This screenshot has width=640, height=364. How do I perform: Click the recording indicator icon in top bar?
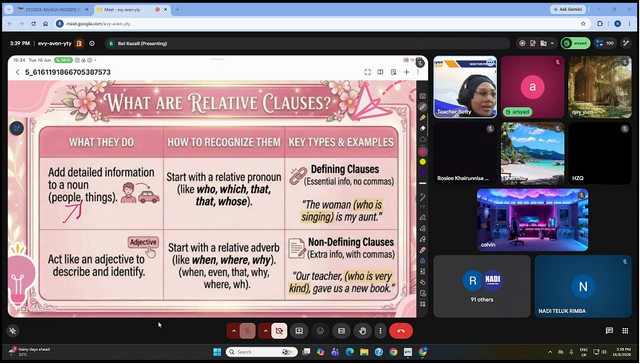(522, 43)
